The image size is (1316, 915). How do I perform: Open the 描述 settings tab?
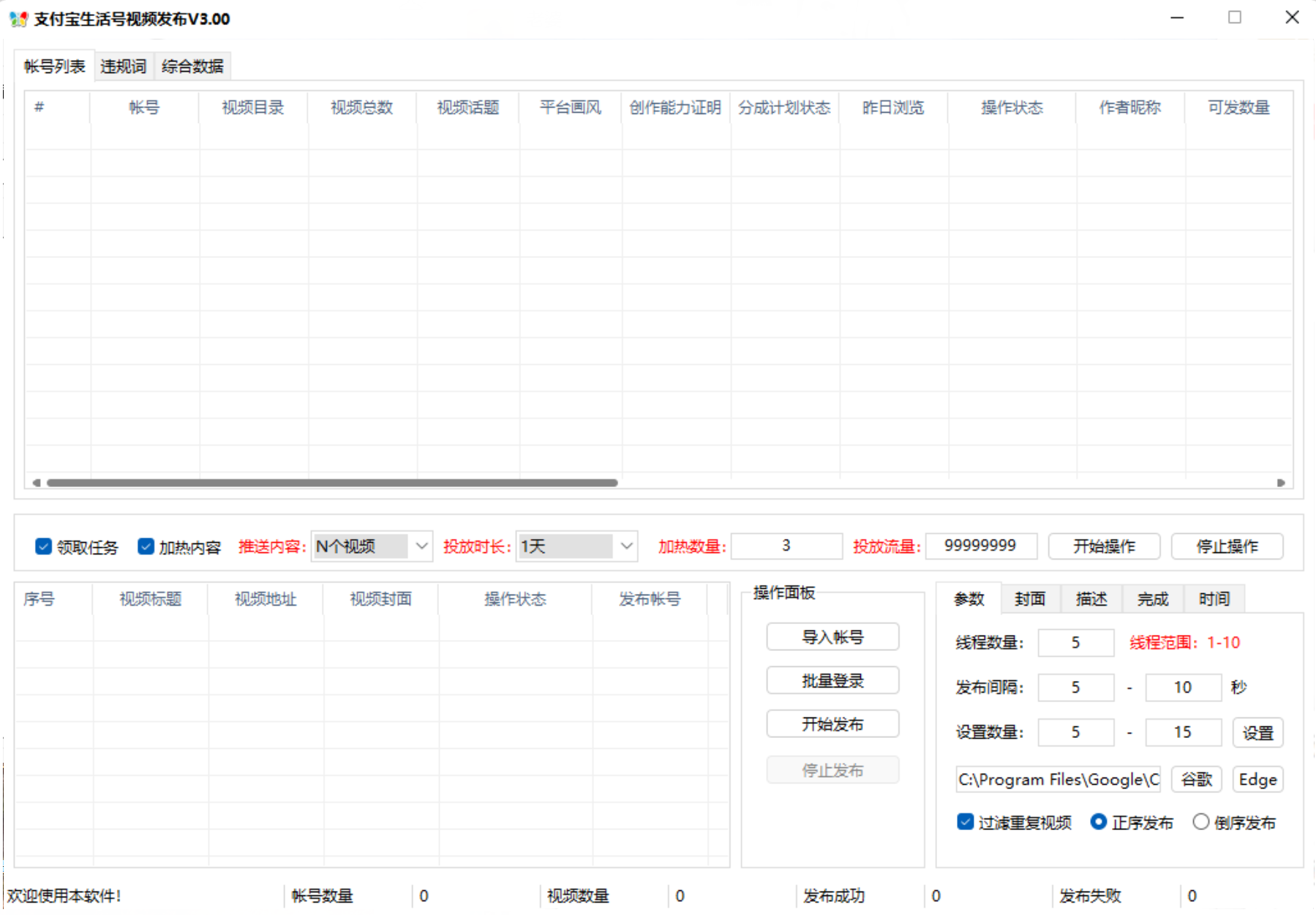click(1091, 599)
